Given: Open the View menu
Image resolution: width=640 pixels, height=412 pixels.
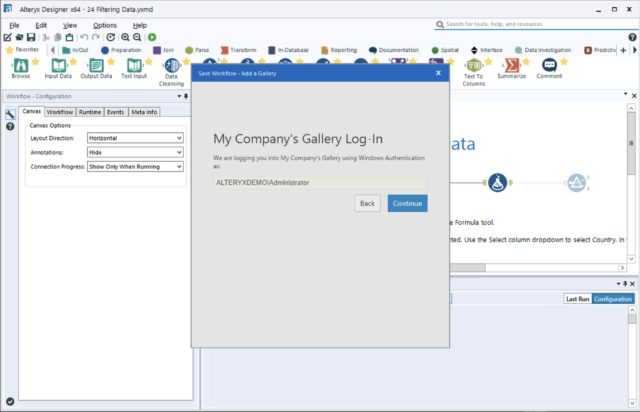Looking at the screenshot, I should click(x=70, y=25).
